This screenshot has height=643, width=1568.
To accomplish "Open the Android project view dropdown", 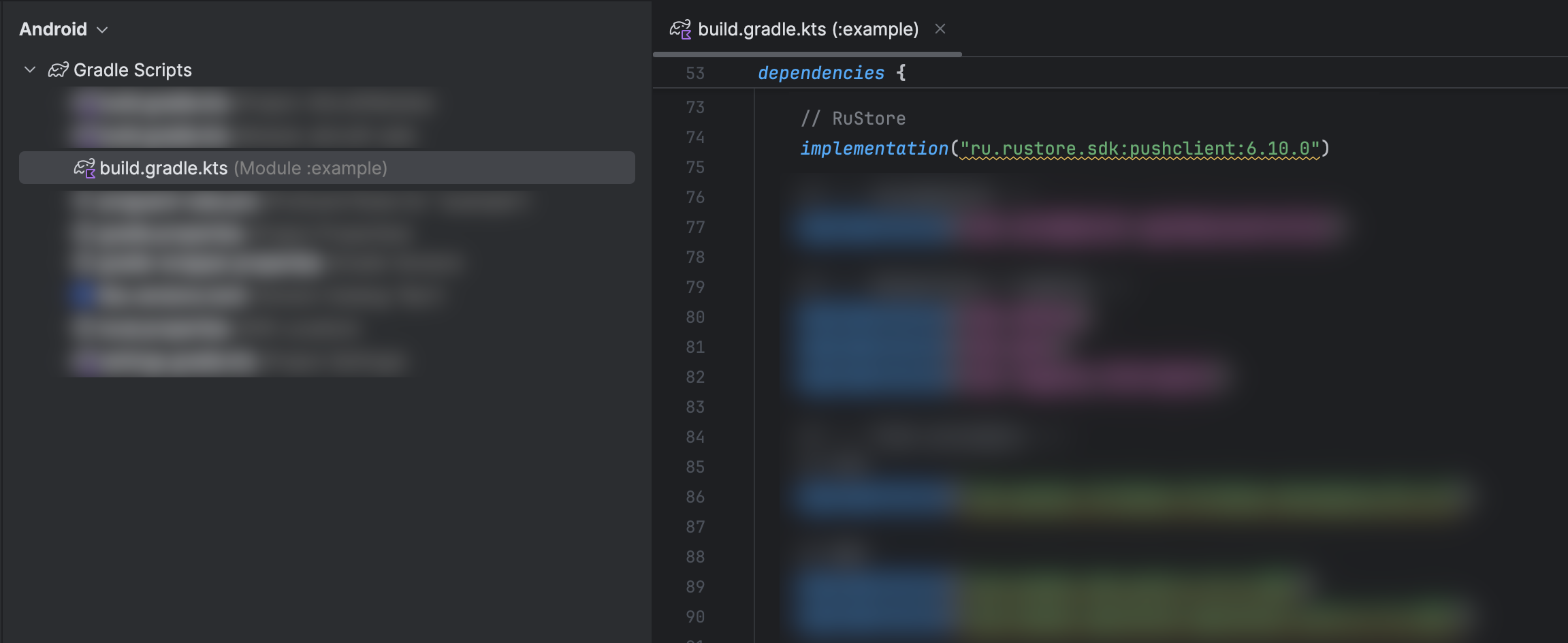I will tap(63, 29).
